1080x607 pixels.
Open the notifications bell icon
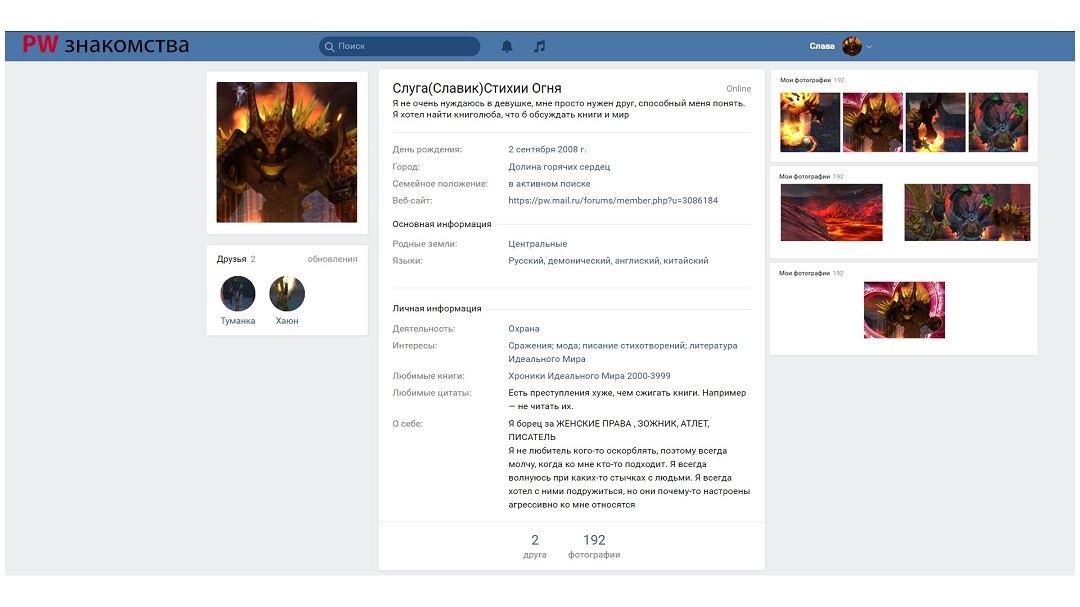507,46
